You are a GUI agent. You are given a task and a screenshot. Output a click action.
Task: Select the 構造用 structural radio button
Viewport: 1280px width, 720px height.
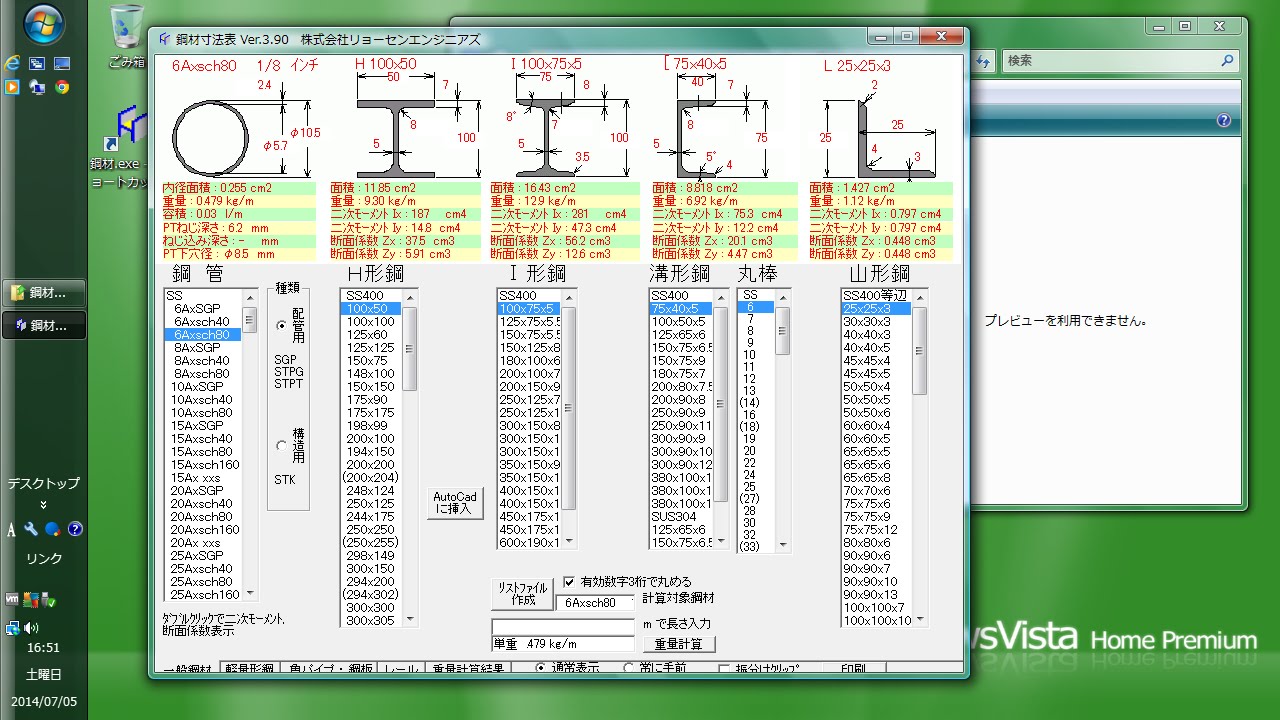(x=282, y=446)
